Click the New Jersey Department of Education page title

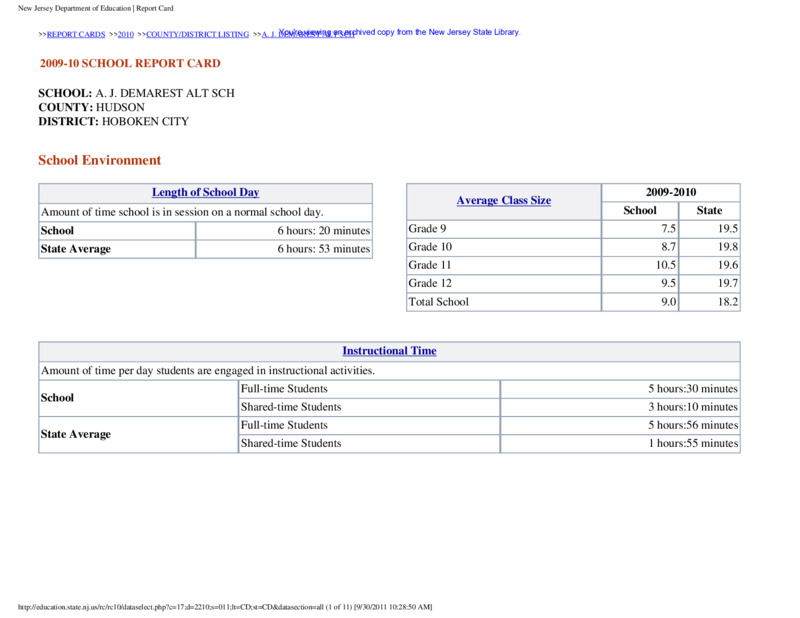click(95, 9)
